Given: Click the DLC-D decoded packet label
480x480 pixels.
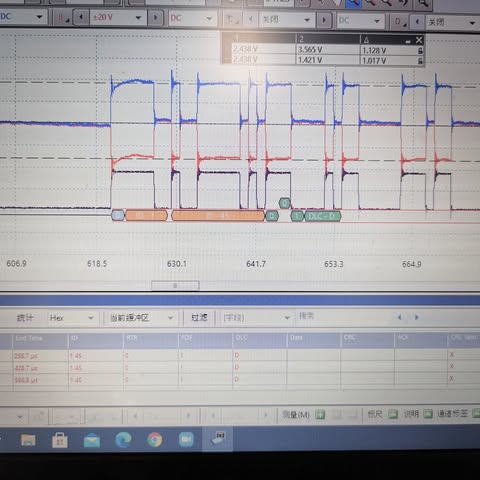Looking at the screenshot, I should point(322,216).
